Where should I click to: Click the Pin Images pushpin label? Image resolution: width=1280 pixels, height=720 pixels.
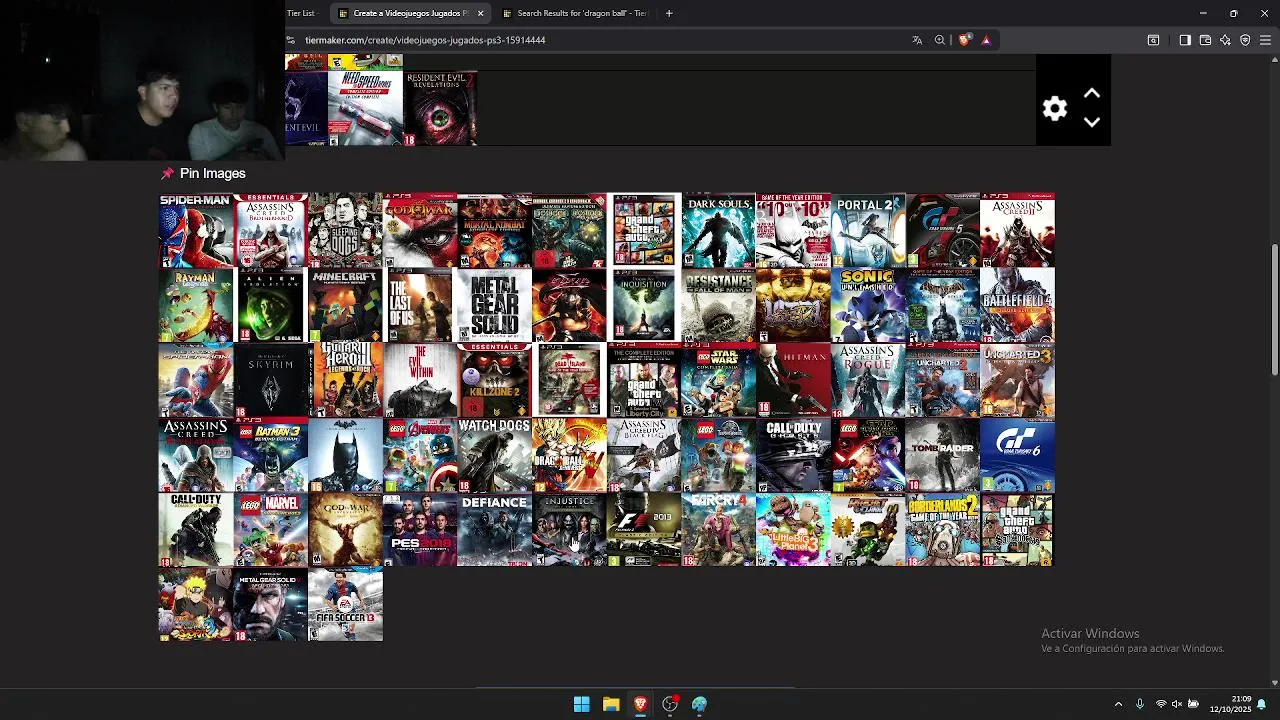coord(203,173)
